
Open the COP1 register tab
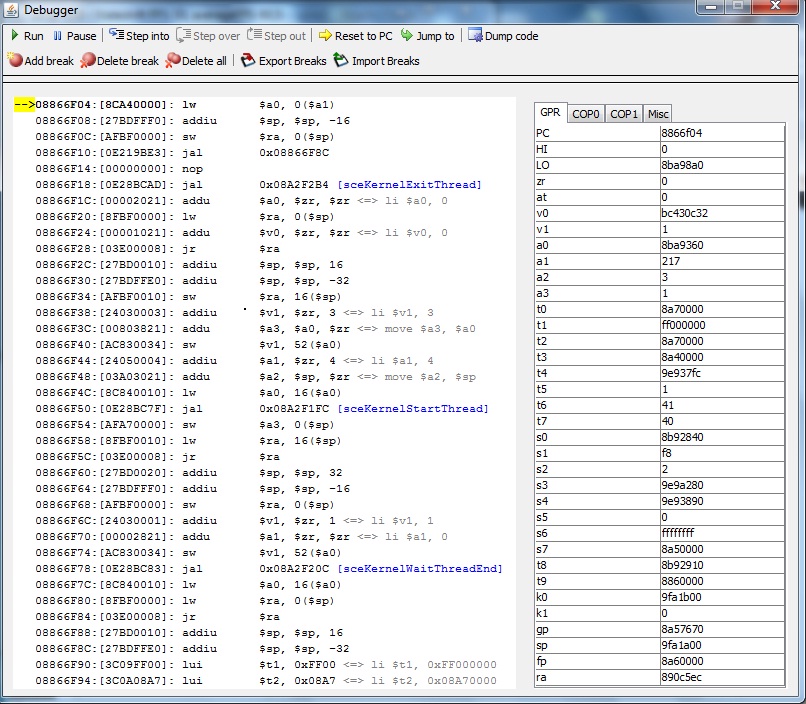click(x=623, y=114)
